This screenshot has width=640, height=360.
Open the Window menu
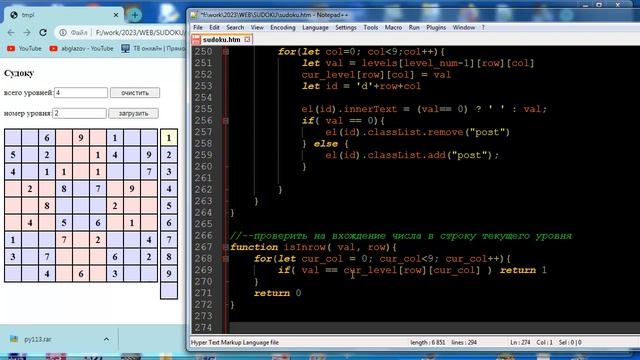[x=464, y=27]
